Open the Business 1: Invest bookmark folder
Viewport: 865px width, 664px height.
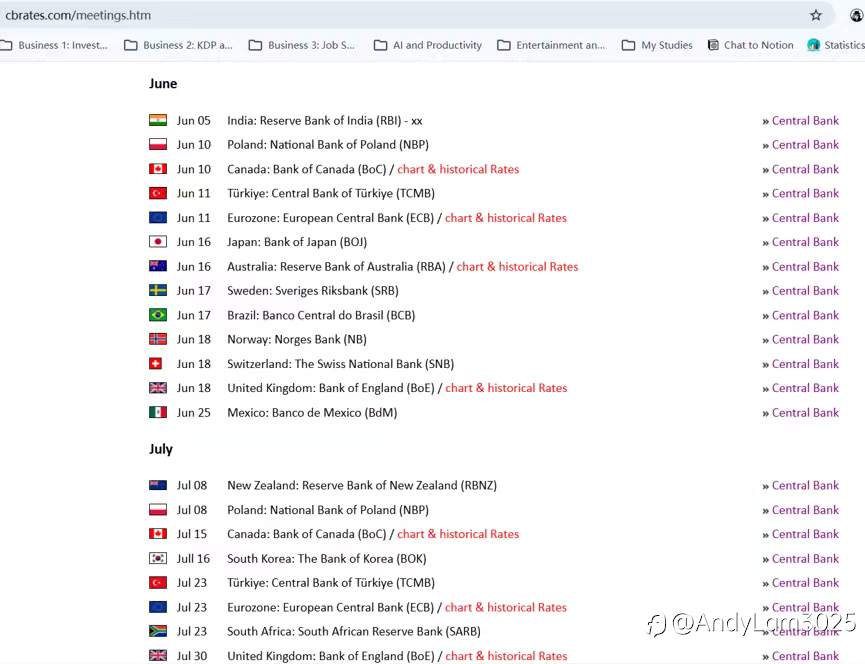coord(54,45)
